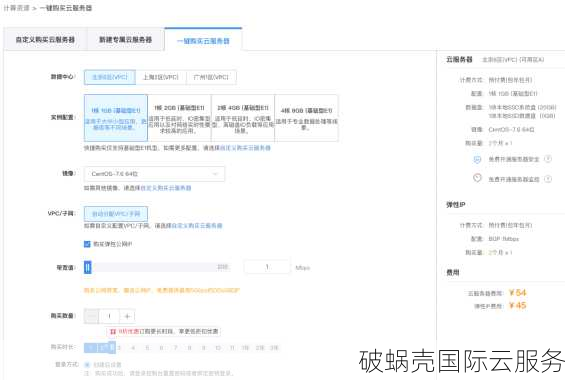The height and width of the screenshot is (380, 565).
Task: Click the bandwidth value input field
Action: point(267,267)
